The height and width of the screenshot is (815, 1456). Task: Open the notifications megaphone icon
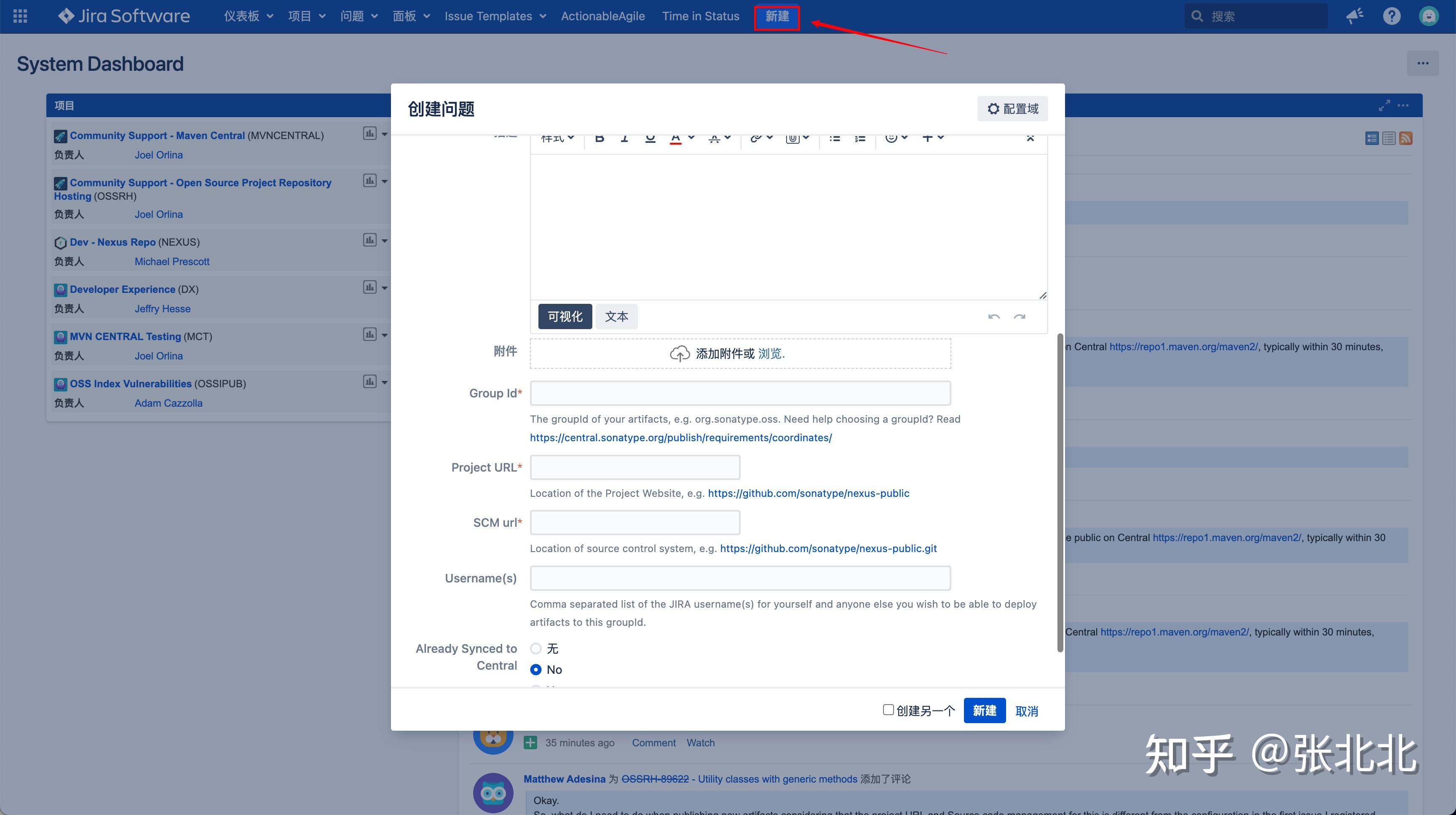1354,16
